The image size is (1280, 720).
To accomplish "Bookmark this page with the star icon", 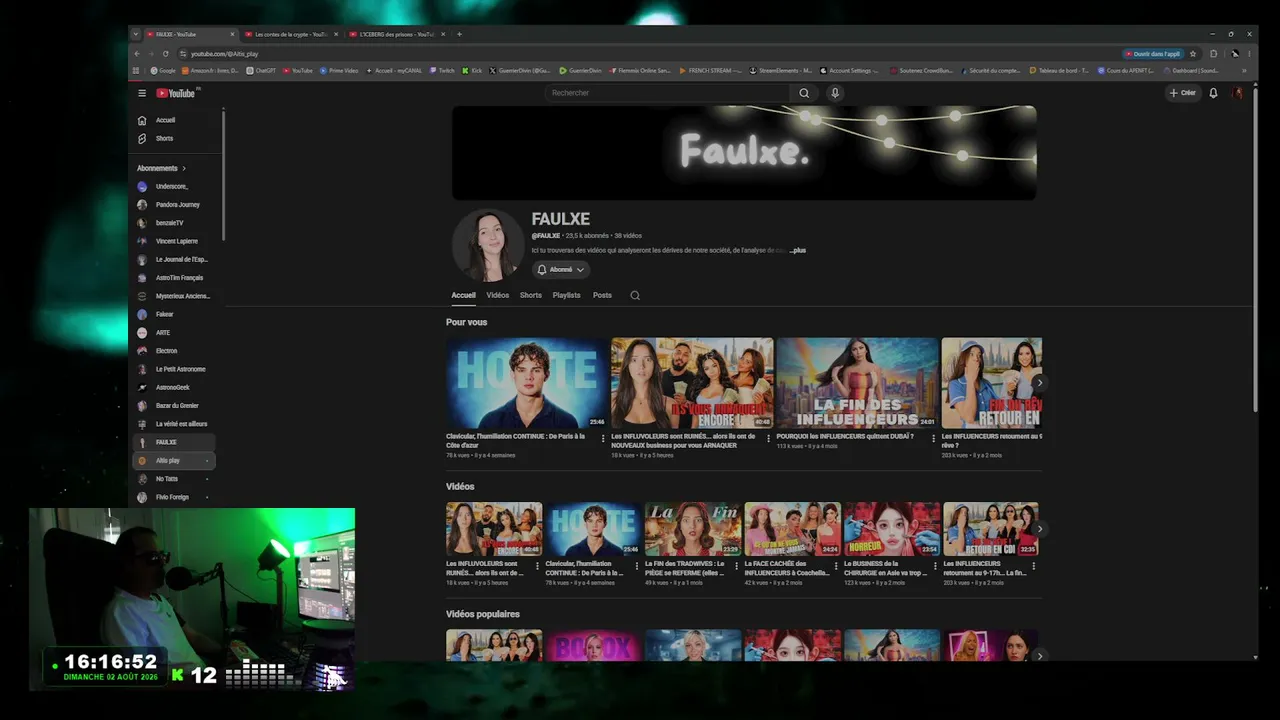I will [x=1193, y=54].
